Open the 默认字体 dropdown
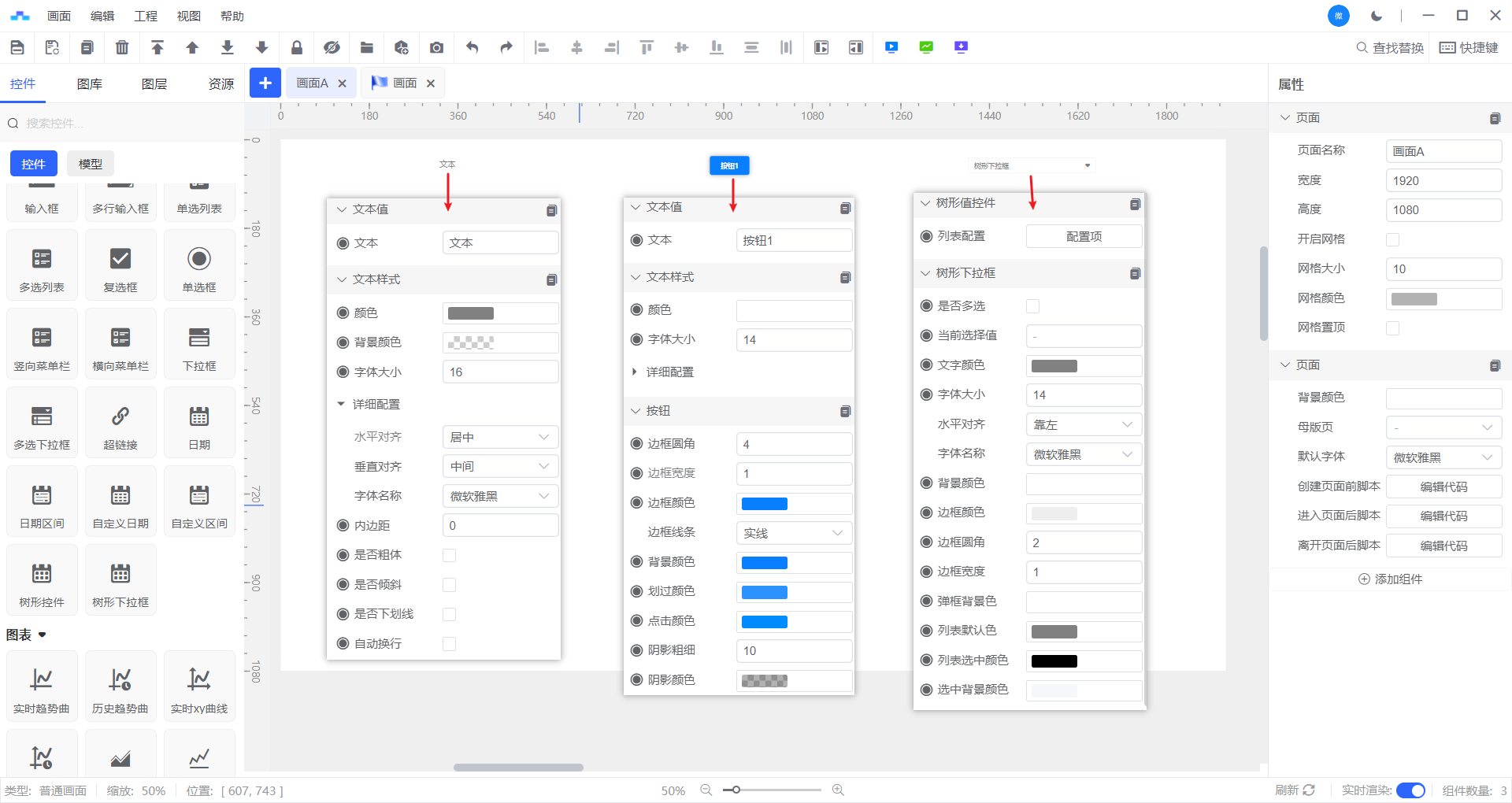Viewport: 1512px width, 803px height. click(x=1443, y=457)
